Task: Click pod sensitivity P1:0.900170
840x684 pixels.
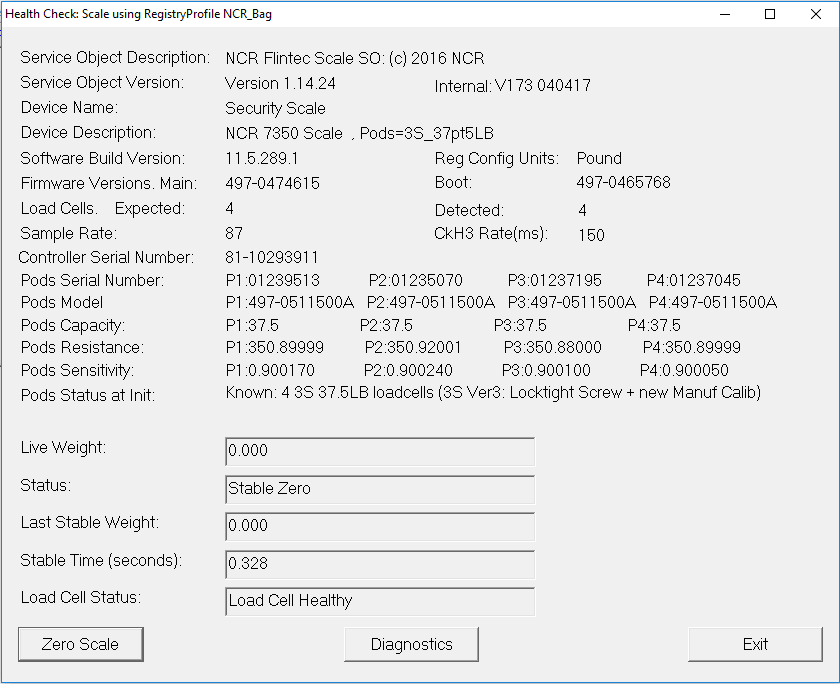Action: 270,370
